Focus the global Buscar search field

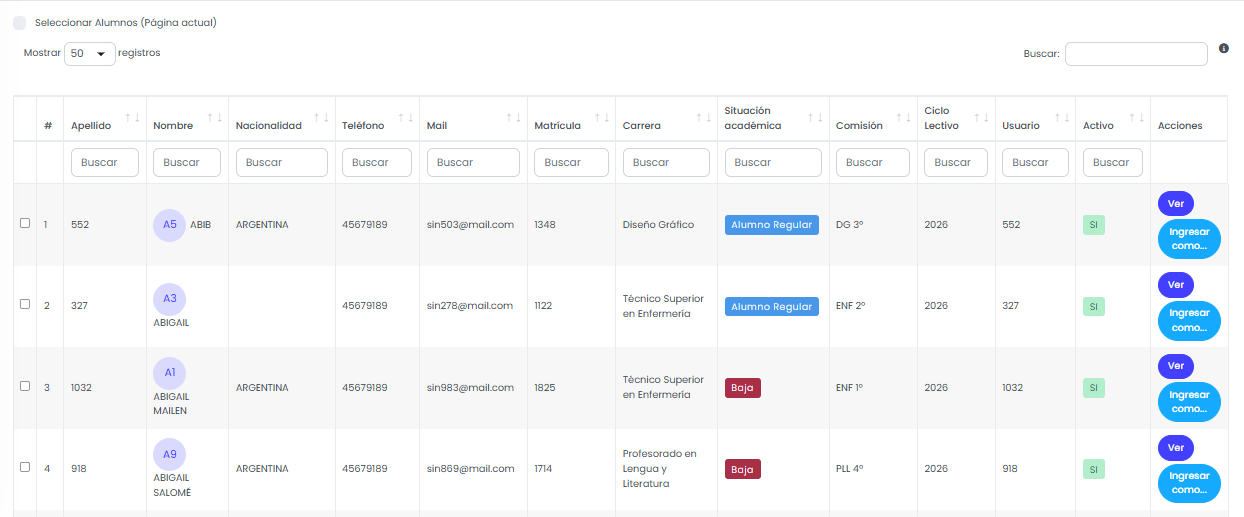point(1136,54)
